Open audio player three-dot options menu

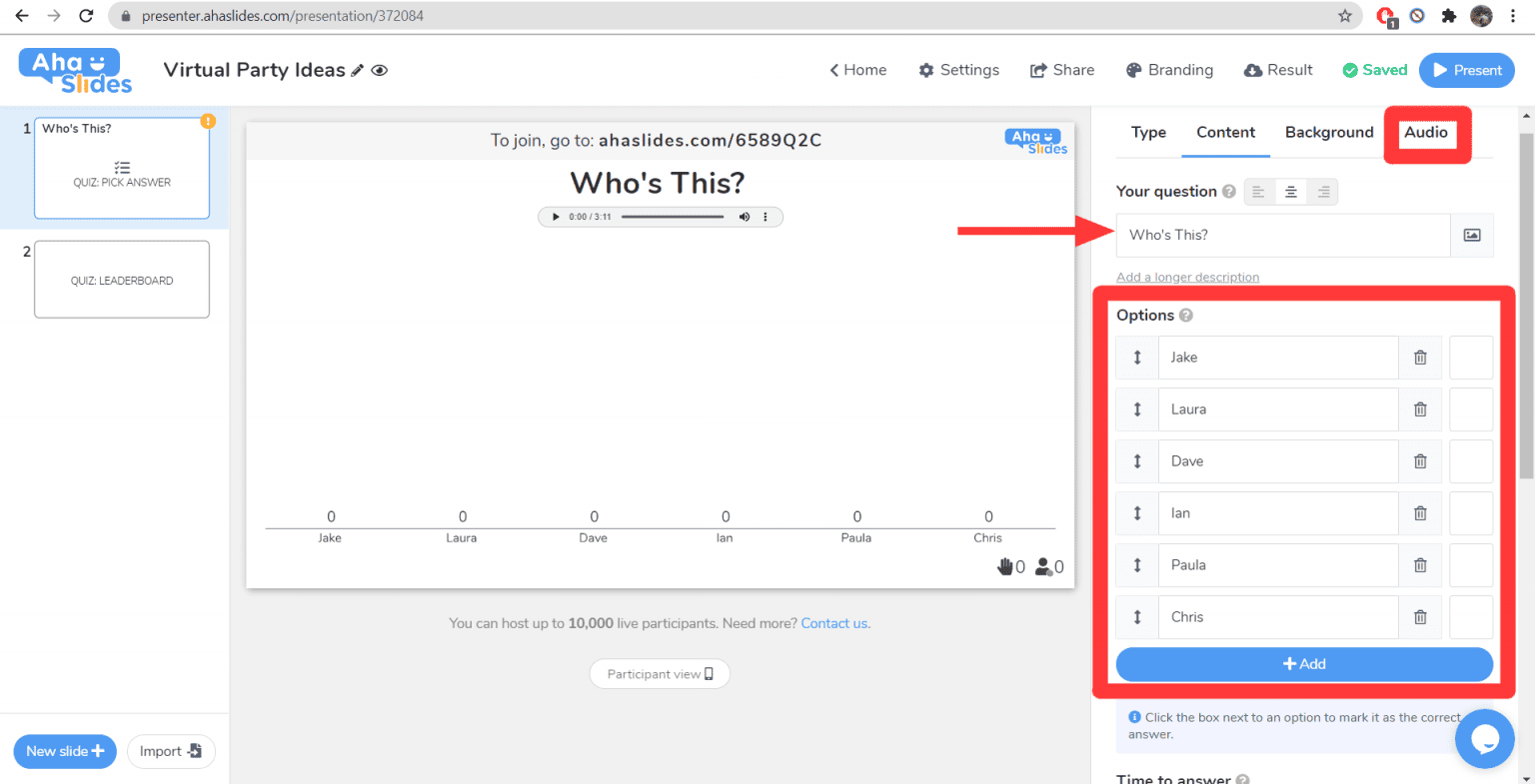click(x=766, y=217)
